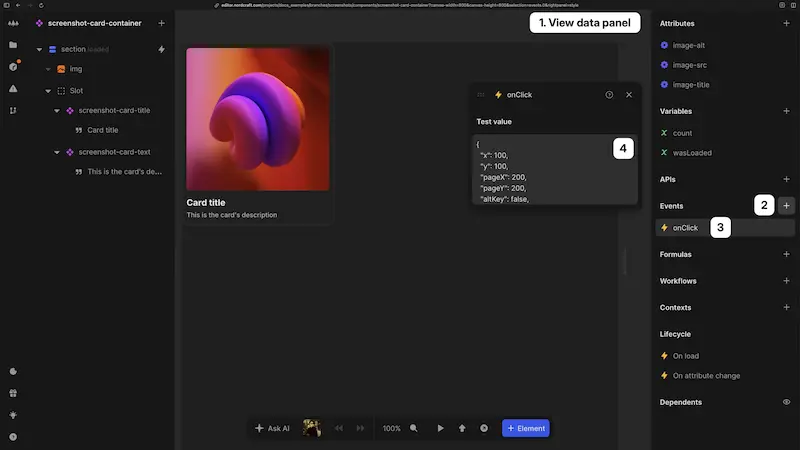Select the Card title text node
The image size is (800, 450).
pyautogui.click(x=103, y=130)
